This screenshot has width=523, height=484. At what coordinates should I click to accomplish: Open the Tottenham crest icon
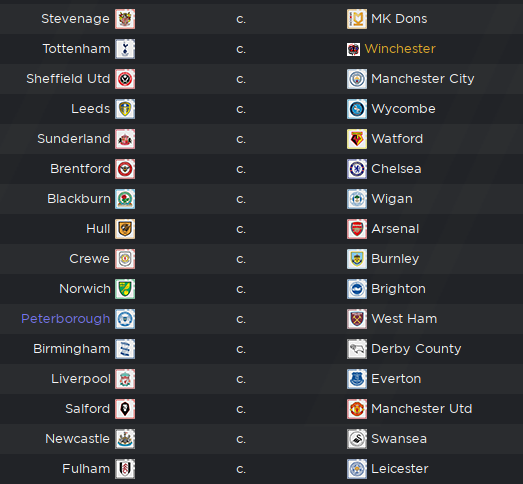[125, 49]
